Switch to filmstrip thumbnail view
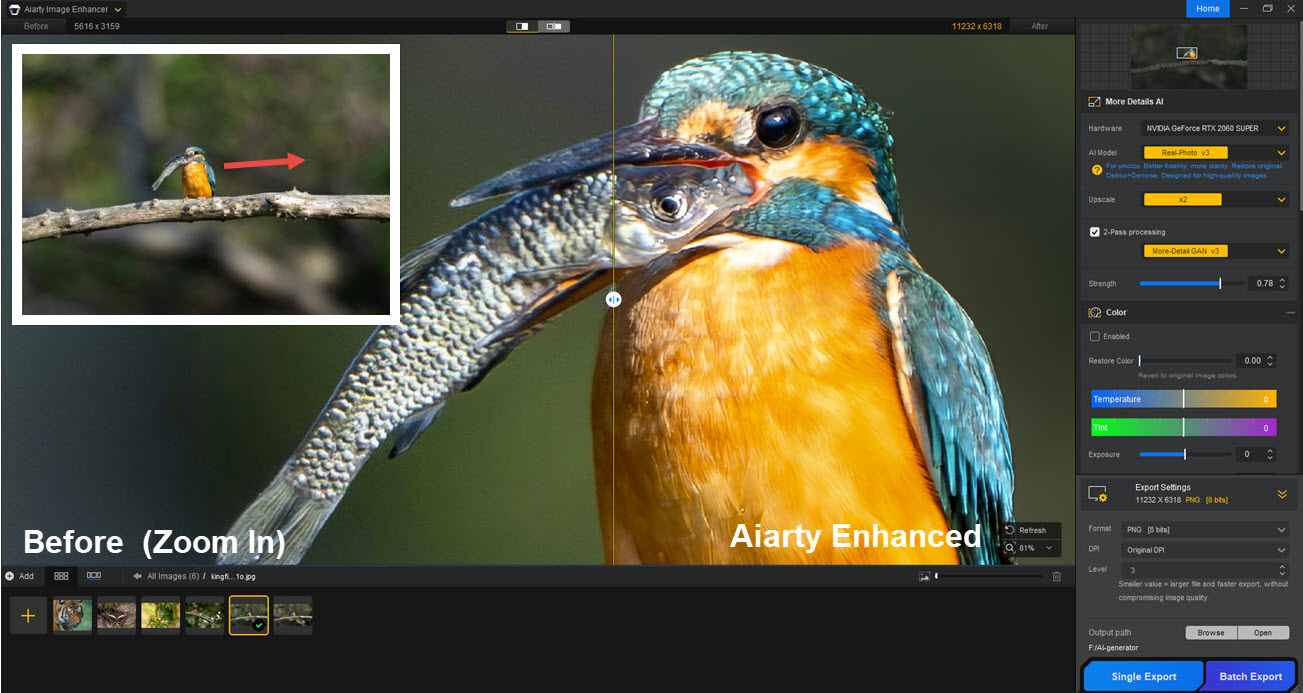The image size is (1303, 693). pos(94,576)
